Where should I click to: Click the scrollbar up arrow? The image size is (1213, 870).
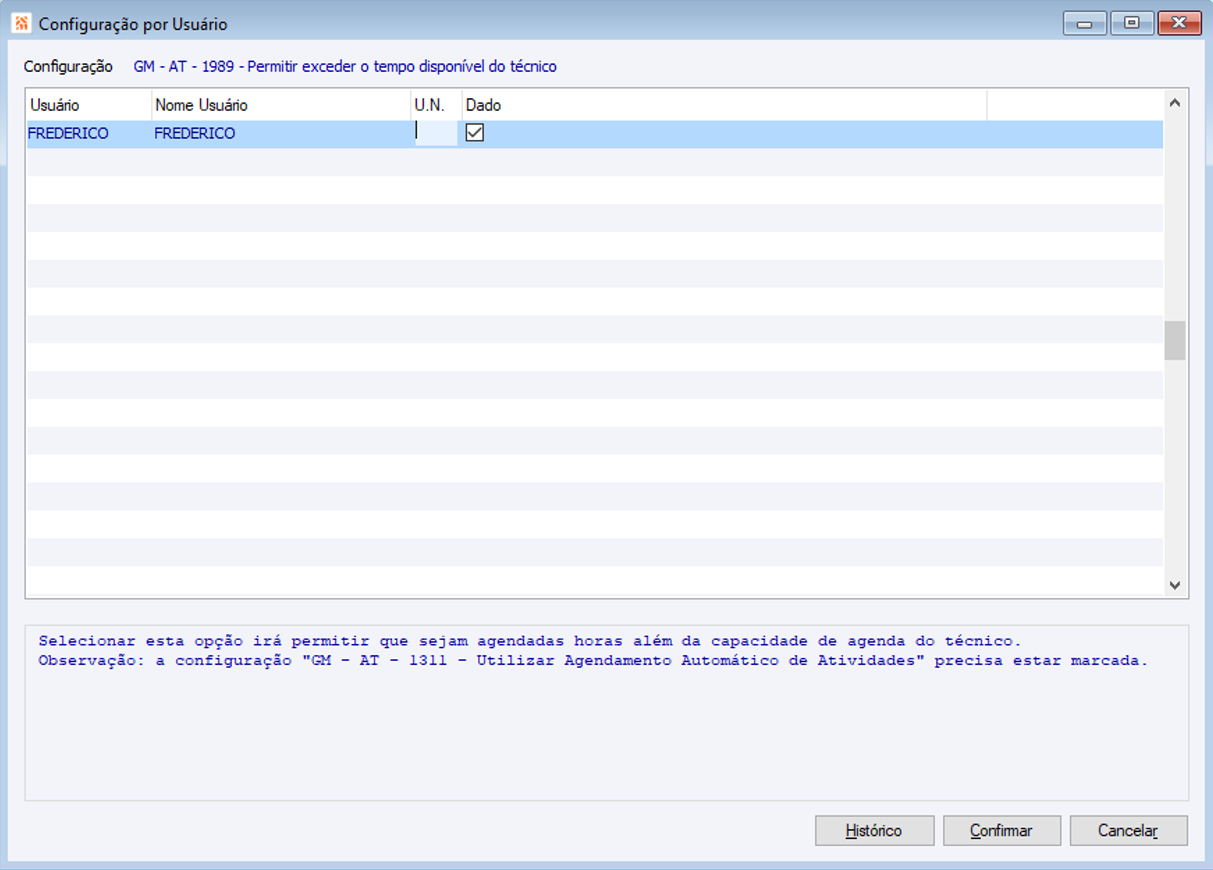coord(1175,102)
